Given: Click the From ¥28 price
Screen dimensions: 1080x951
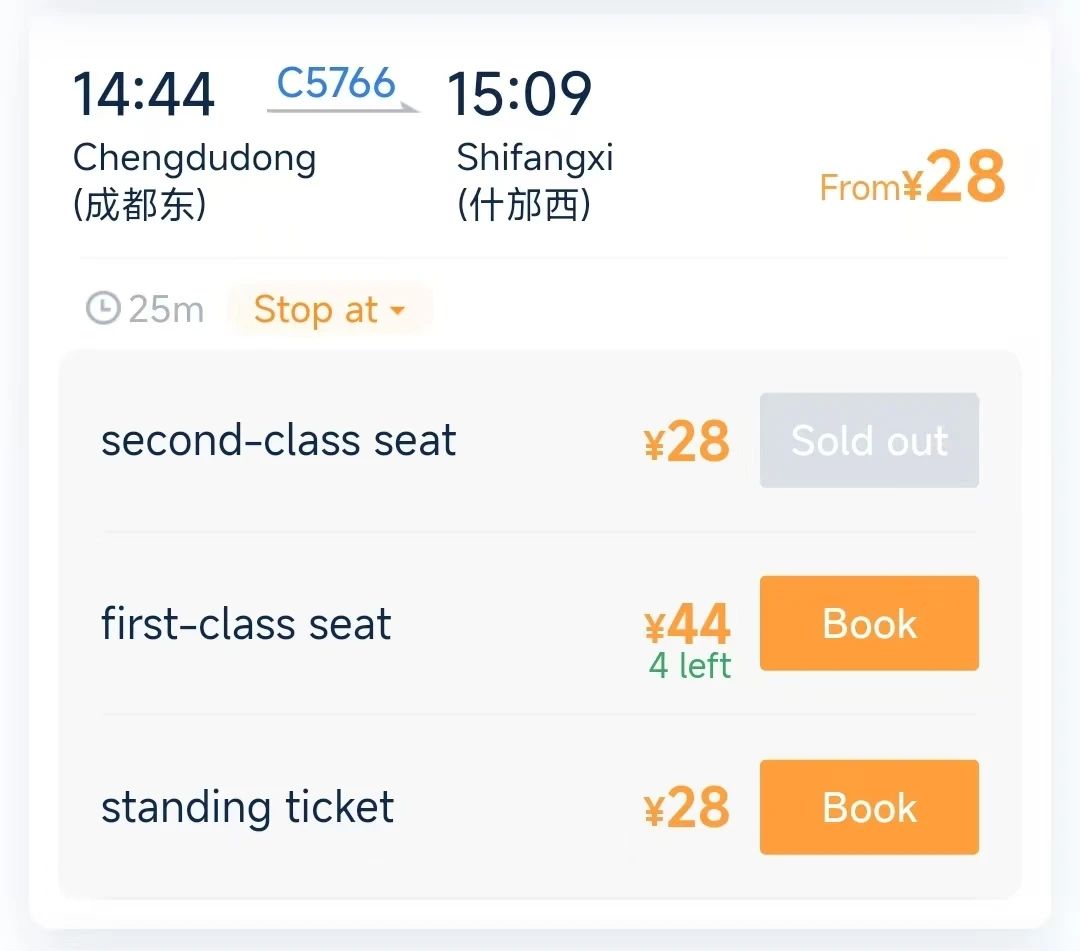Looking at the screenshot, I should click(x=912, y=177).
